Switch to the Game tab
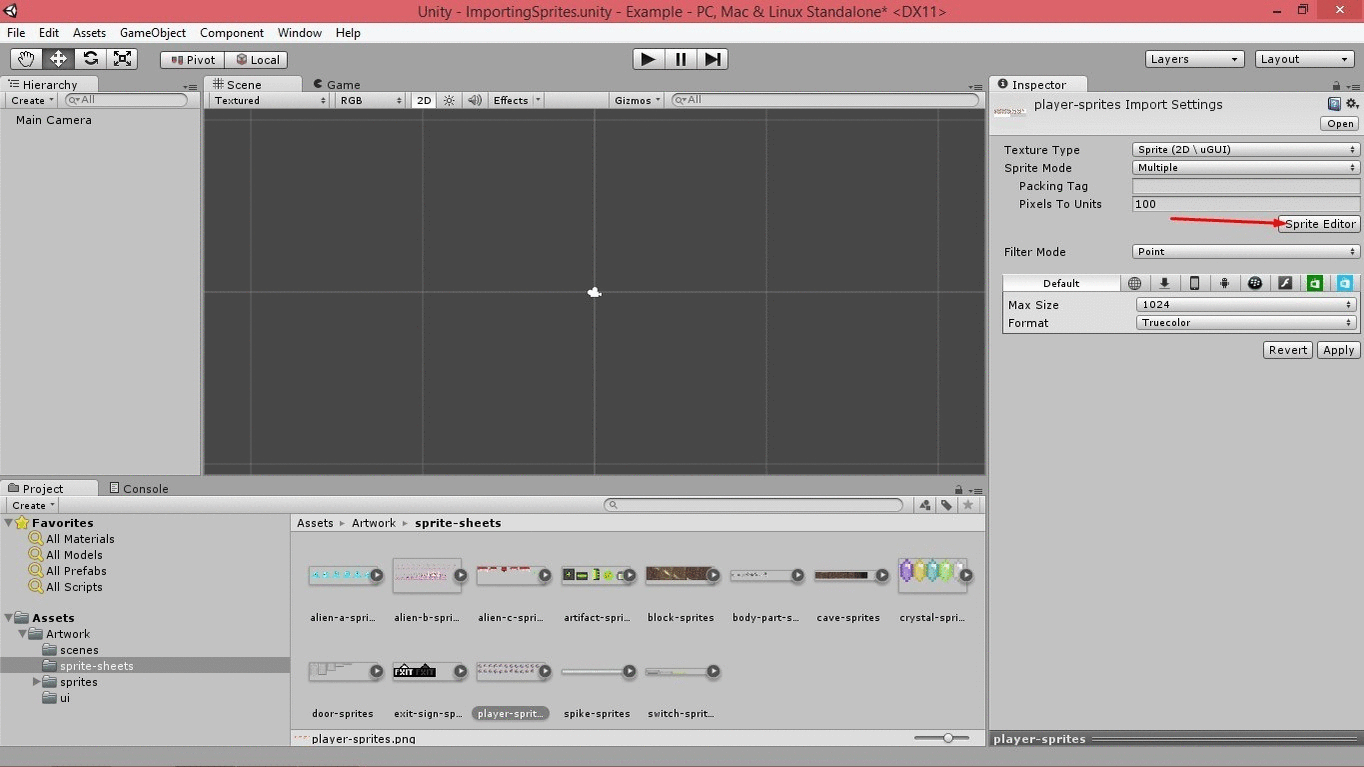 point(336,85)
